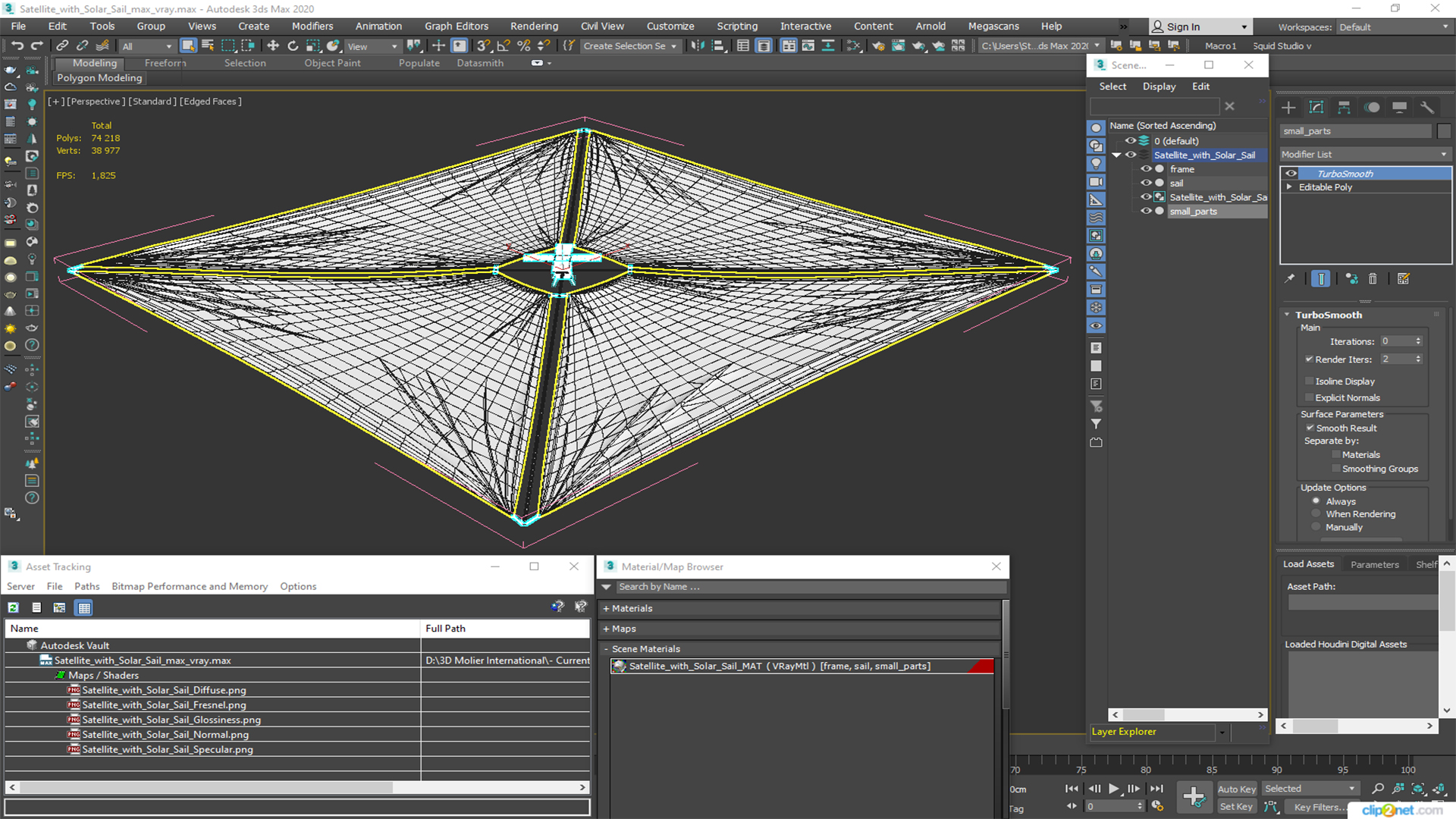Viewport: 1456px width, 819px height.
Task: Click Zoom Extents Selected viewport icon
Action: [x=1418, y=789]
